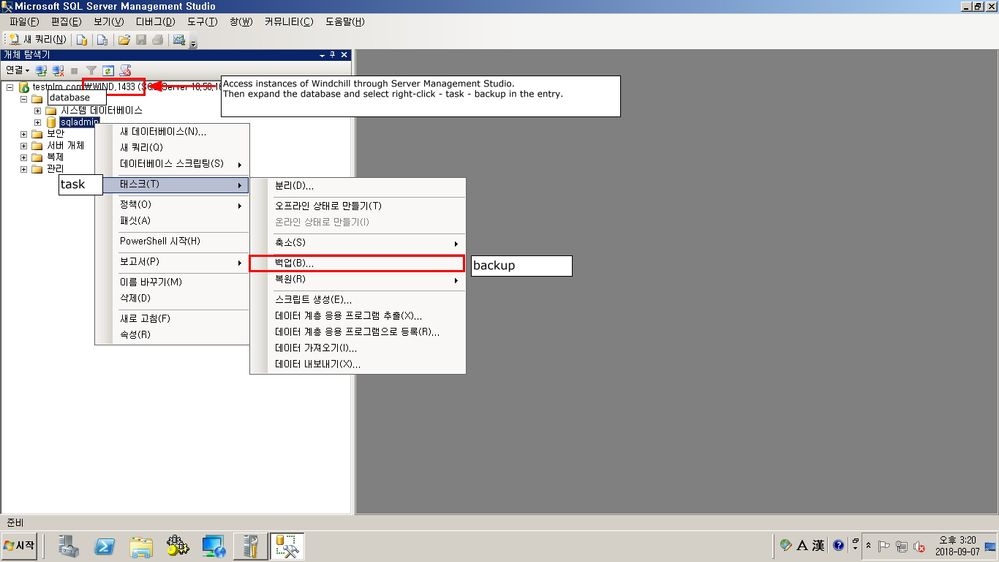Choose PowerShell 시작(H)
Viewport: 999px width, 562px height.
(x=172, y=241)
